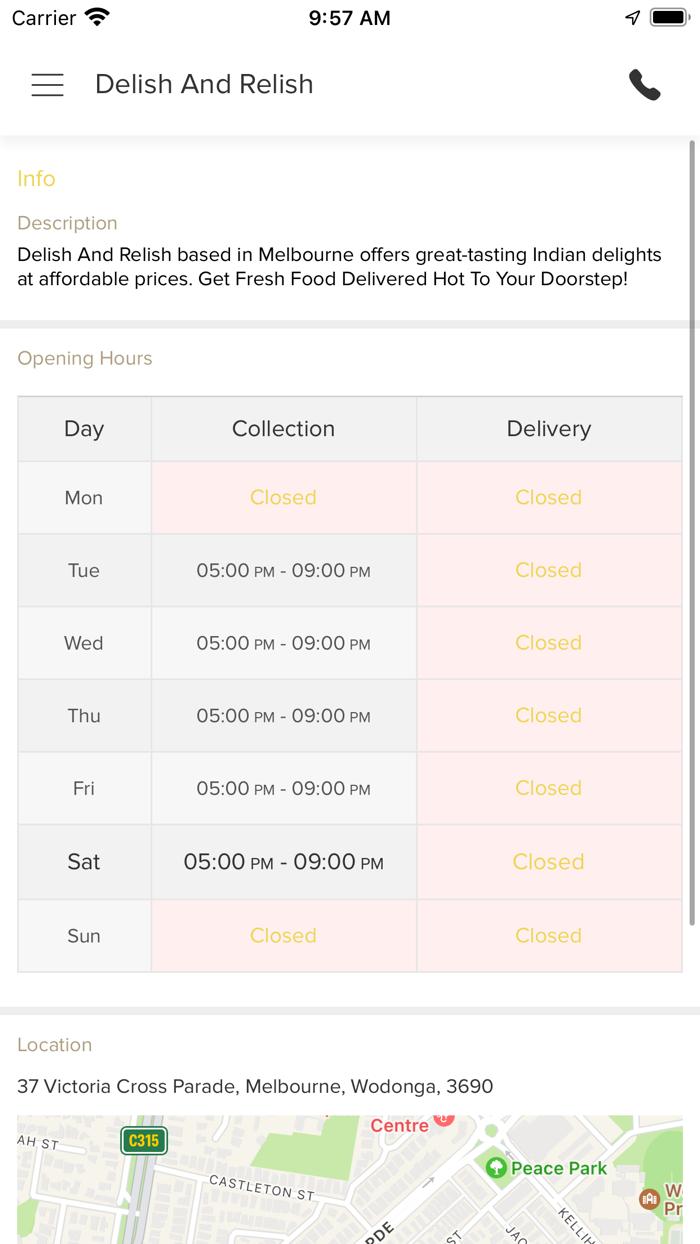700x1244 pixels.
Task: Tap Sunday's Closed delivery cell
Action: point(549,936)
